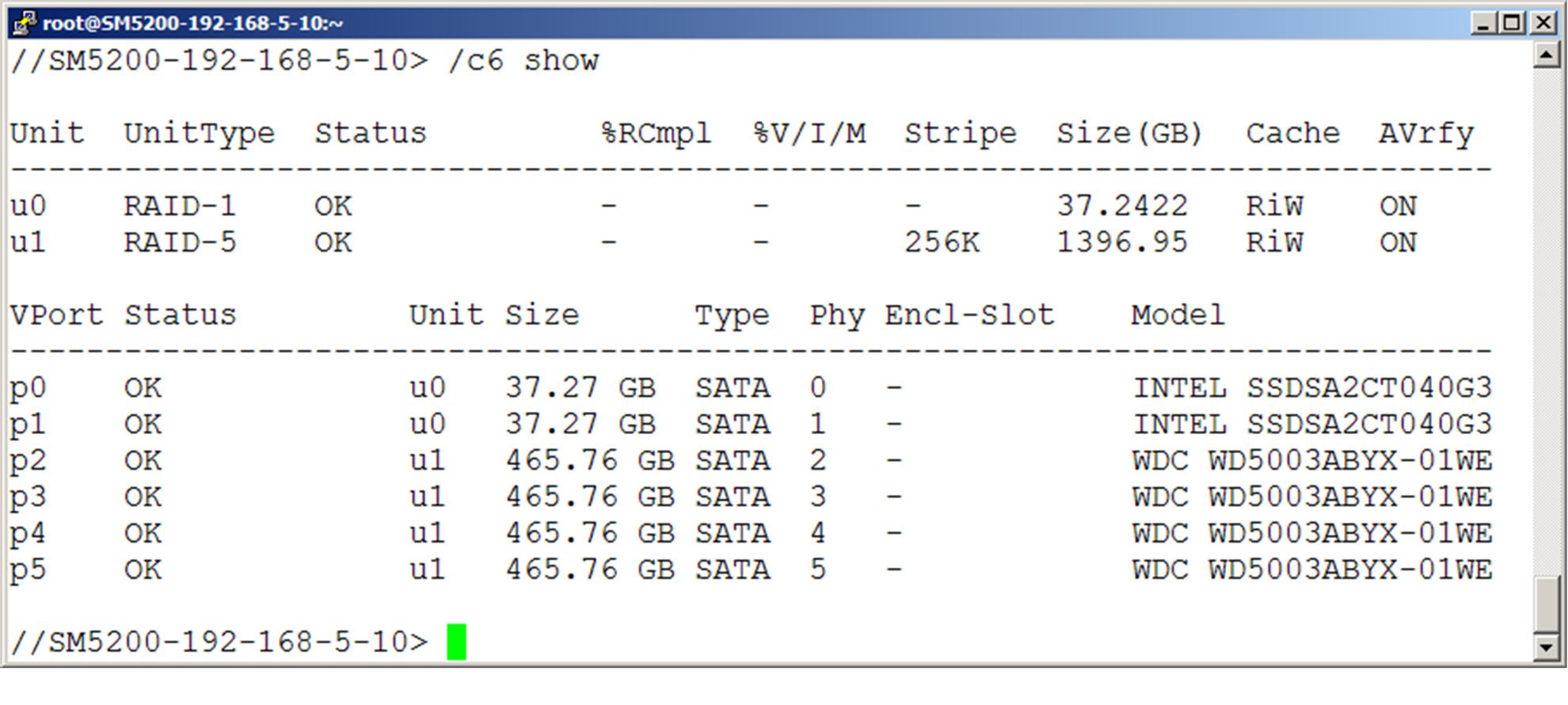
Task: Click the Stripe column header
Action: click(x=960, y=133)
